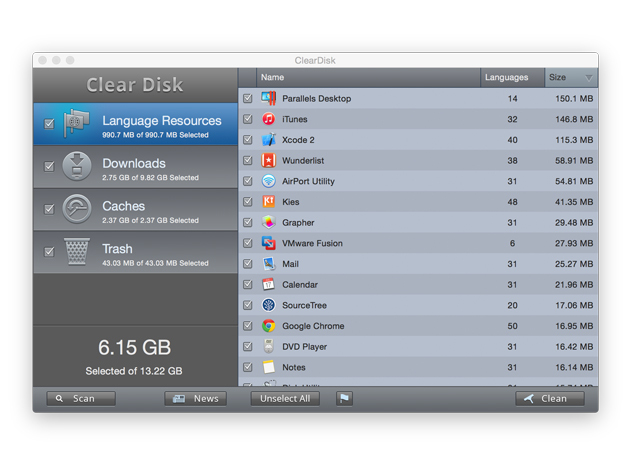Screen dimensions: 630x473
Task: Click the Language Resources flags icon
Action: [x=76, y=123]
